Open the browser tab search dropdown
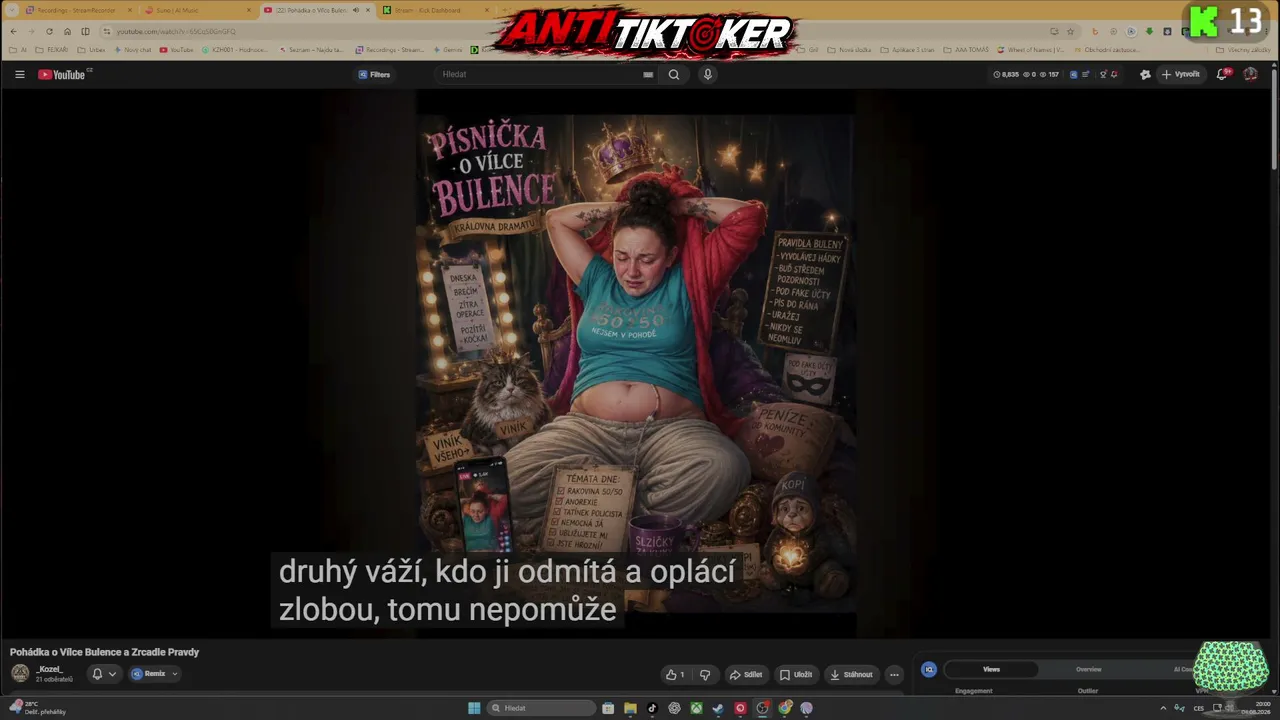This screenshot has width=1280, height=720. pos(10,10)
